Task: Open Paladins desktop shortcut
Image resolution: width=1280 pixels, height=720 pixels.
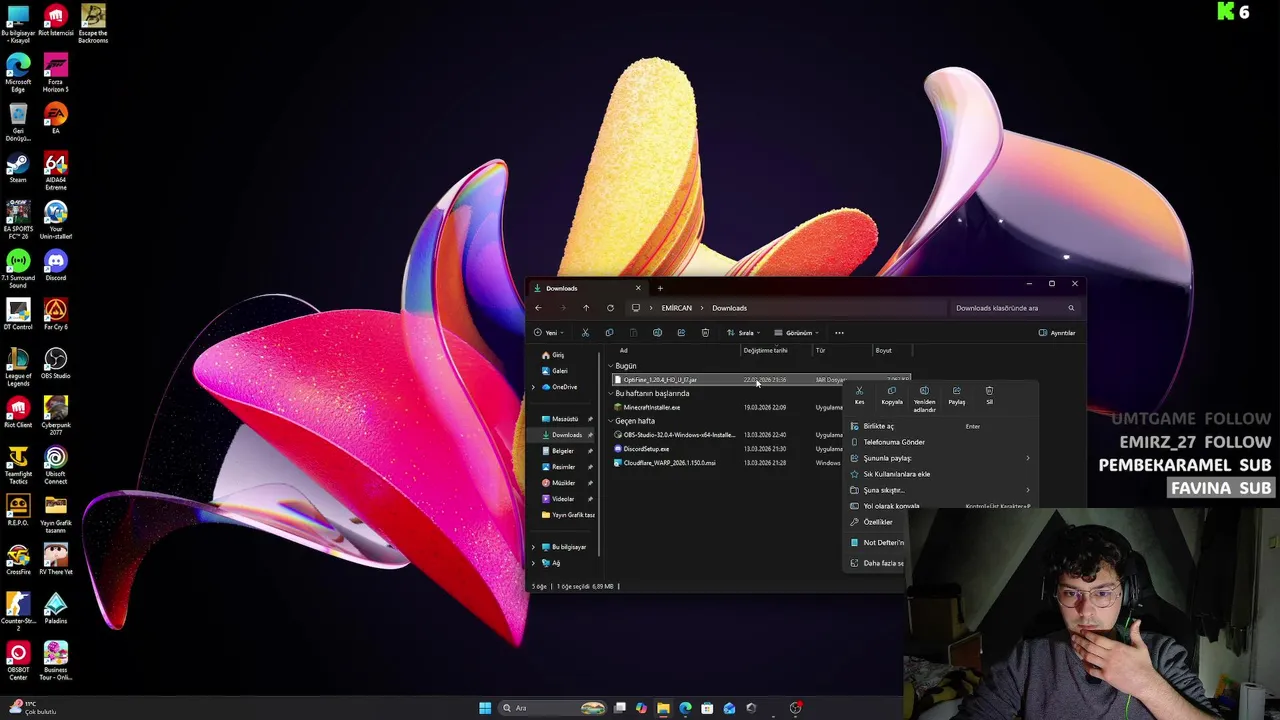Action: pyautogui.click(x=55, y=607)
